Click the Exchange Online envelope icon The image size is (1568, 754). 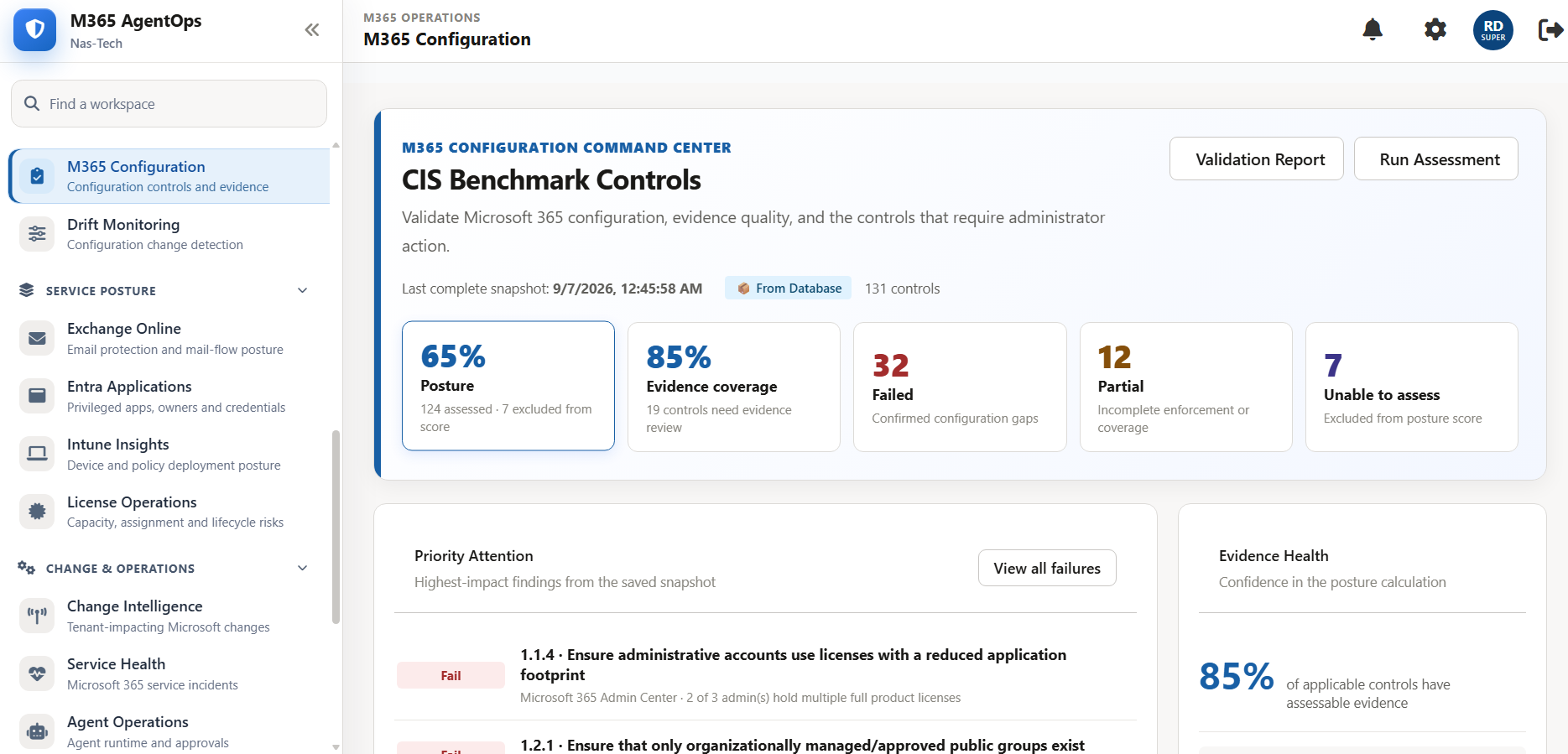(x=37, y=338)
